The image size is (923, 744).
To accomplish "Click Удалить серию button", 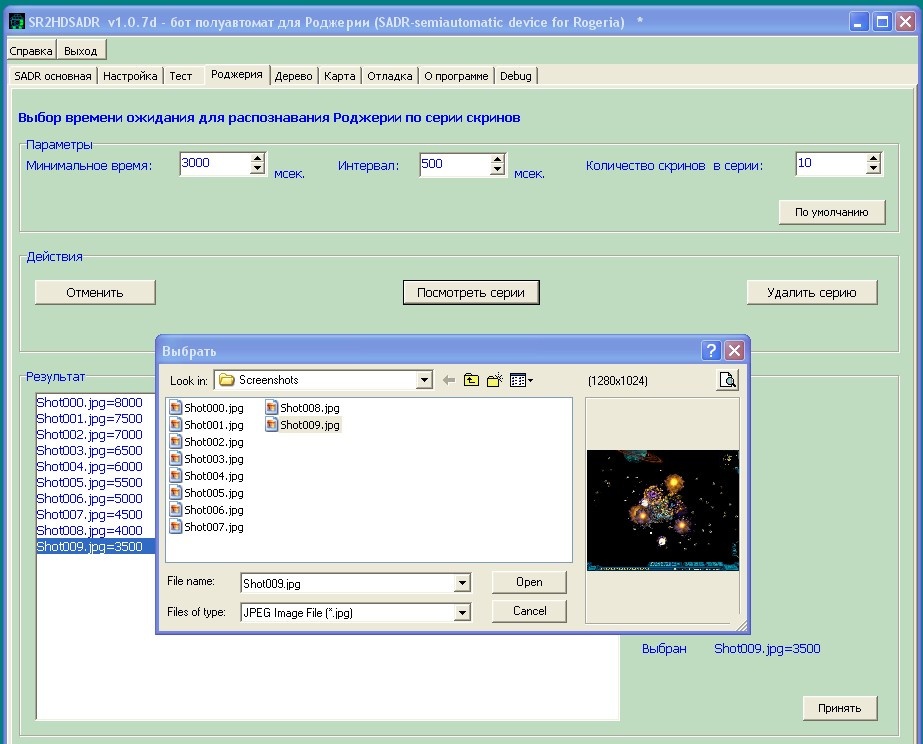I will point(812,293).
